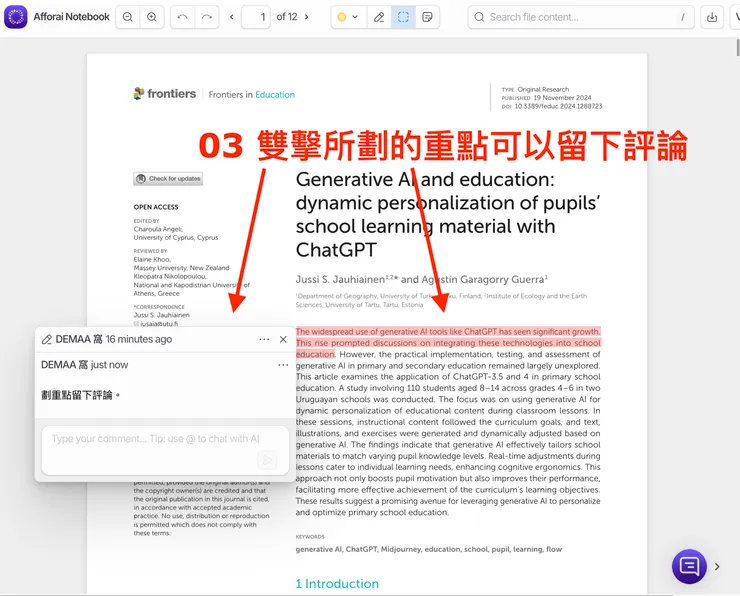Click the DEMAA 16 minutes ago header
Viewport: 740px width, 596px height.
(114, 339)
